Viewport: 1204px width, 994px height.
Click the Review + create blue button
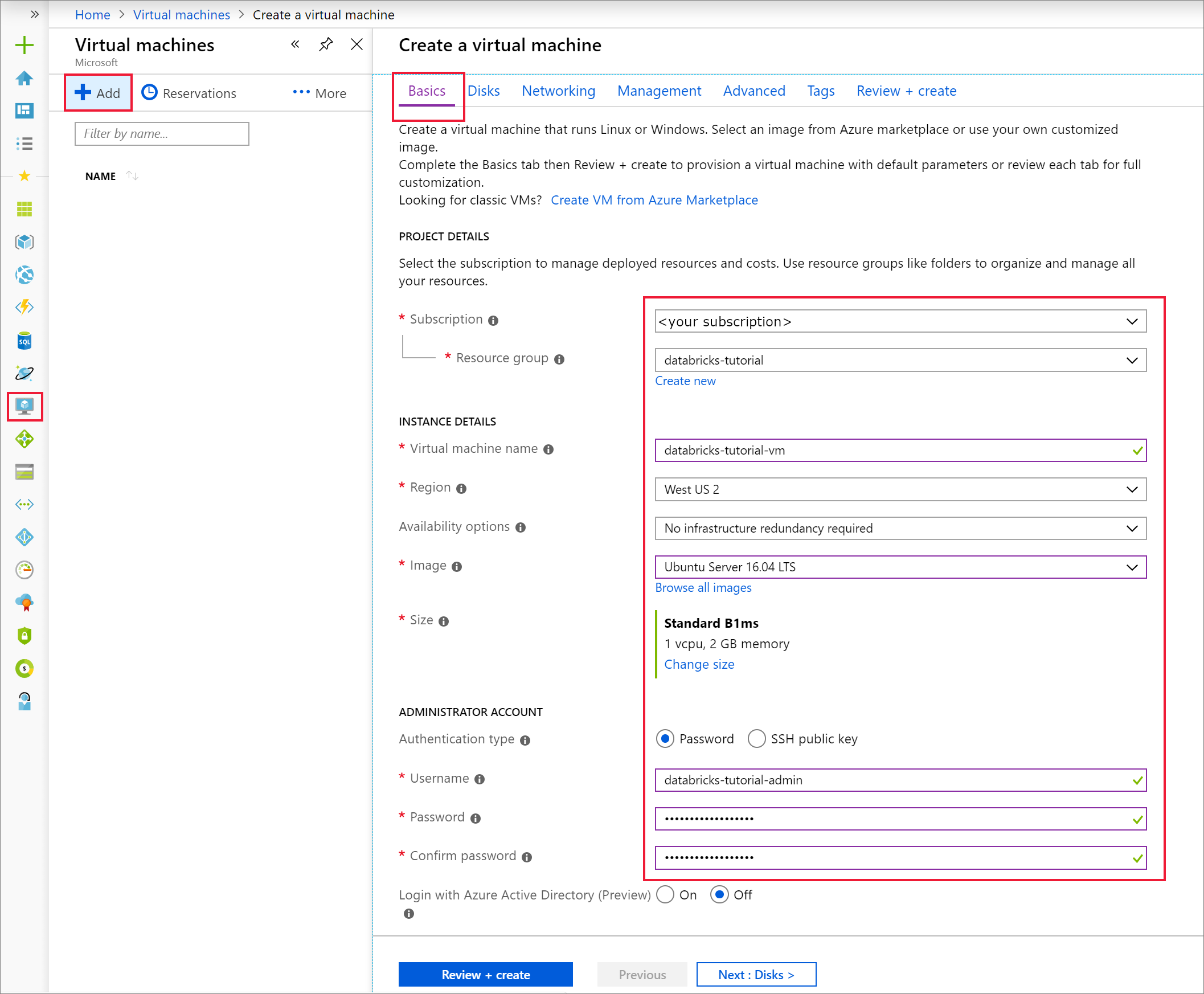[485, 975]
